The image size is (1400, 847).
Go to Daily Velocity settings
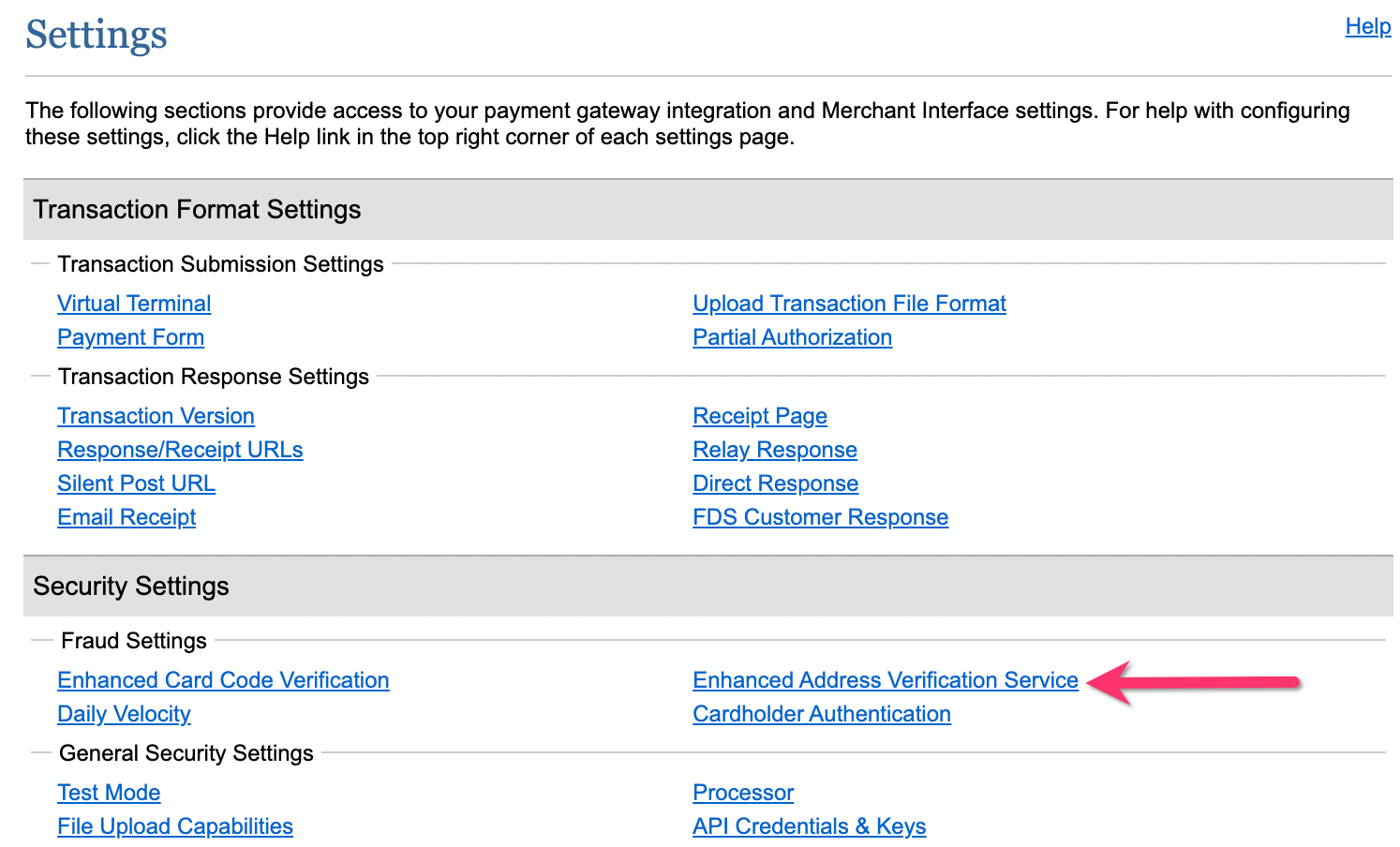click(124, 714)
